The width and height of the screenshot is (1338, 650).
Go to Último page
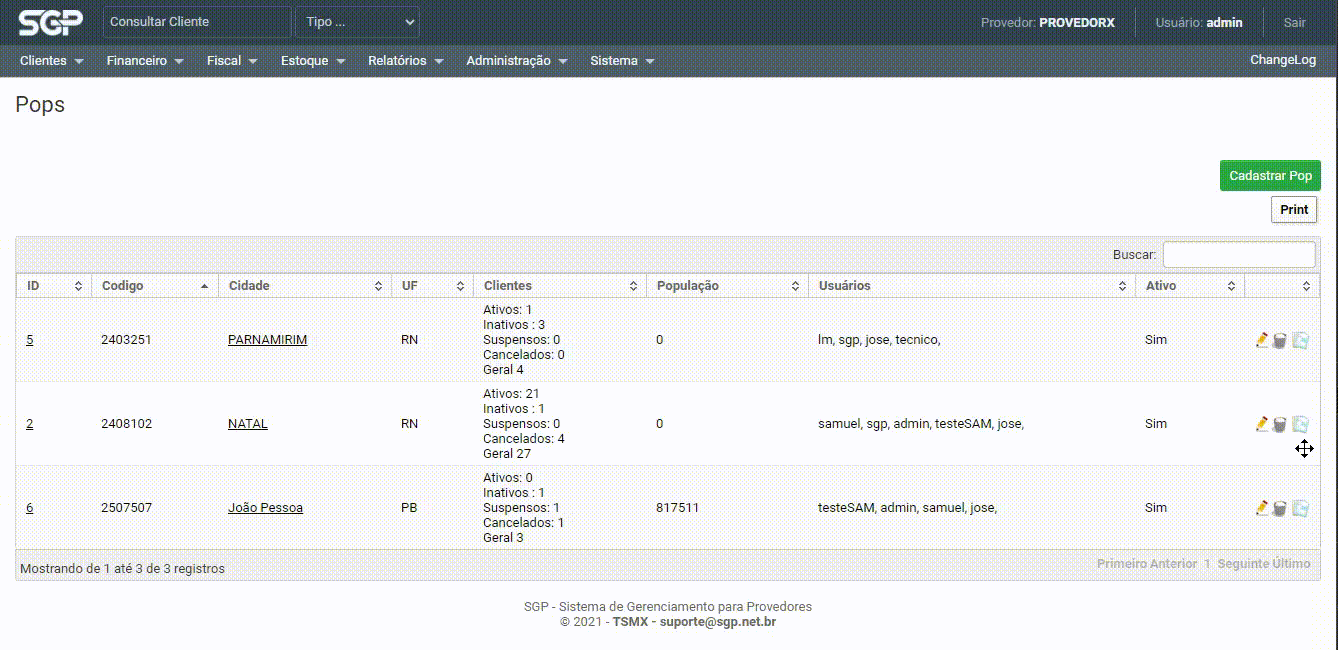coord(1292,564)
